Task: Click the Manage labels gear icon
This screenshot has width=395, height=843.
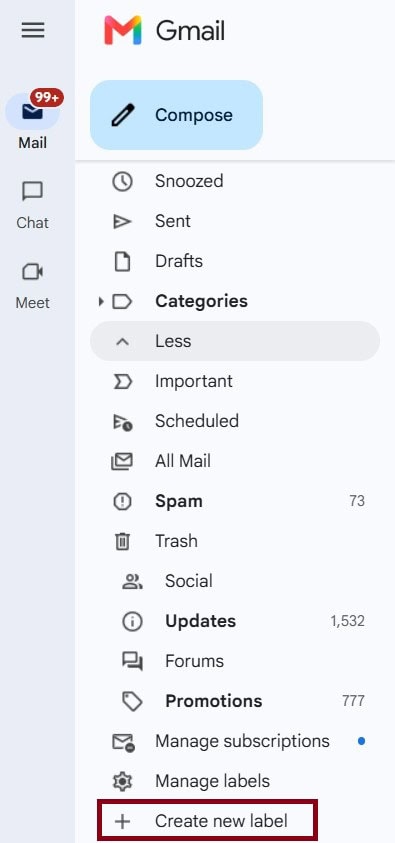Action: 123,781
